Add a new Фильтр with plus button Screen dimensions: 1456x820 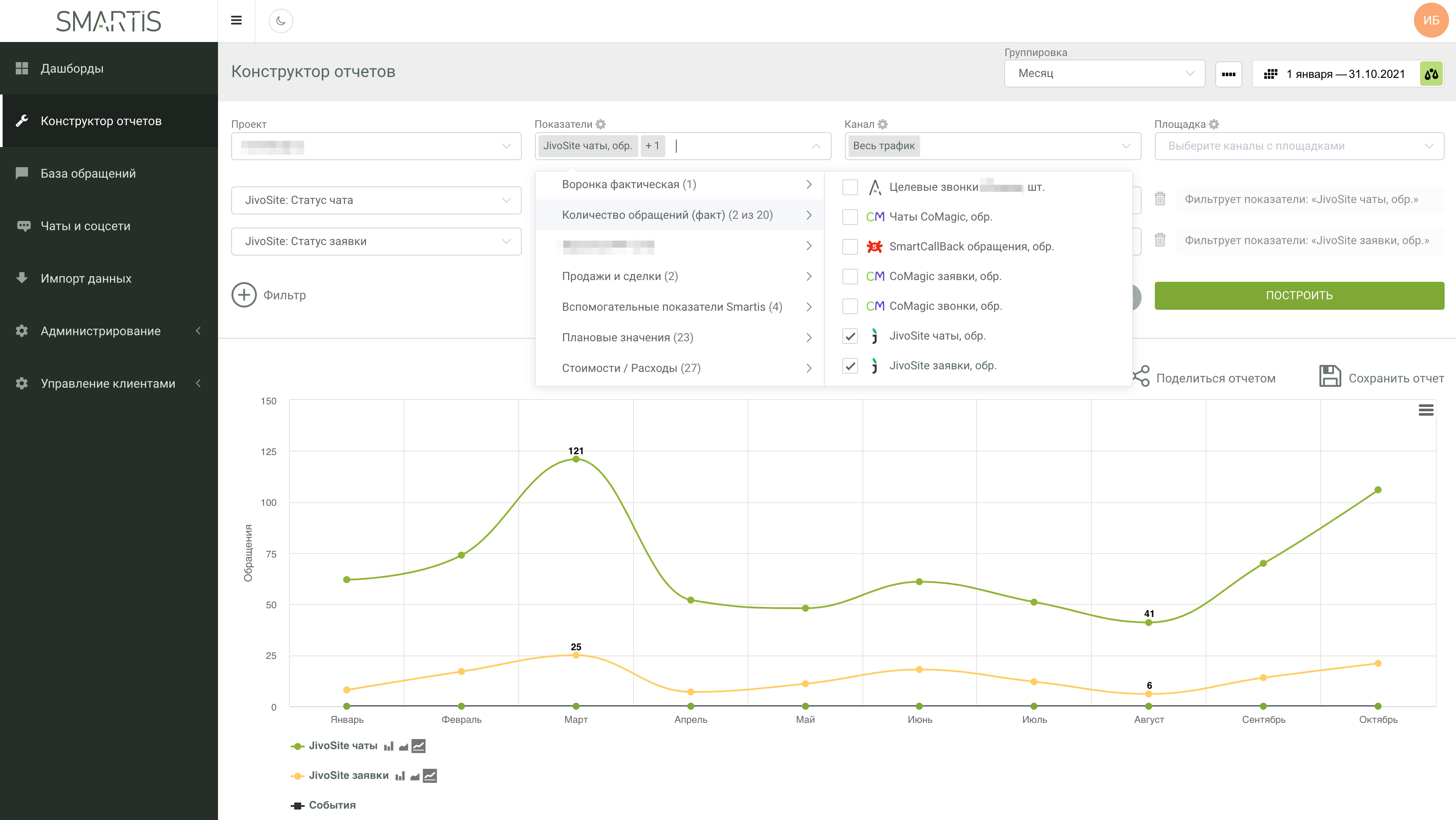(244, 295)
